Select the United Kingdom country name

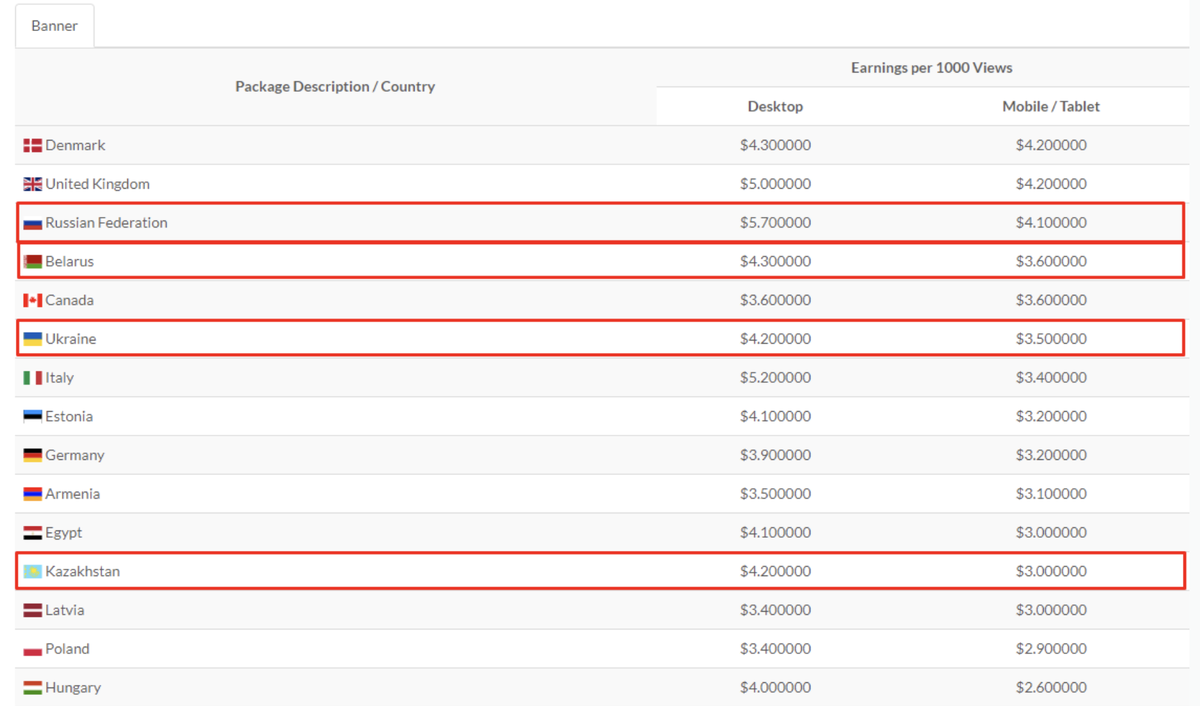point(97,184)
